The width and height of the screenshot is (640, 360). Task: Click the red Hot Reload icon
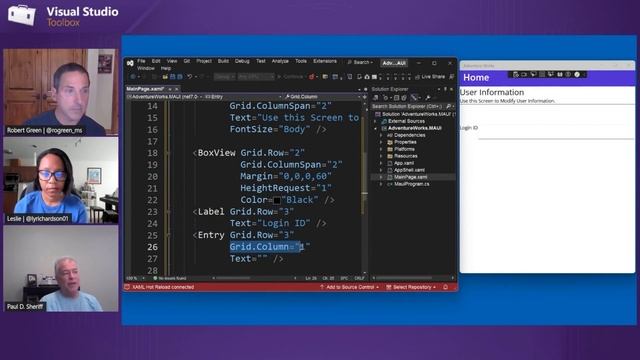[311, 77]
